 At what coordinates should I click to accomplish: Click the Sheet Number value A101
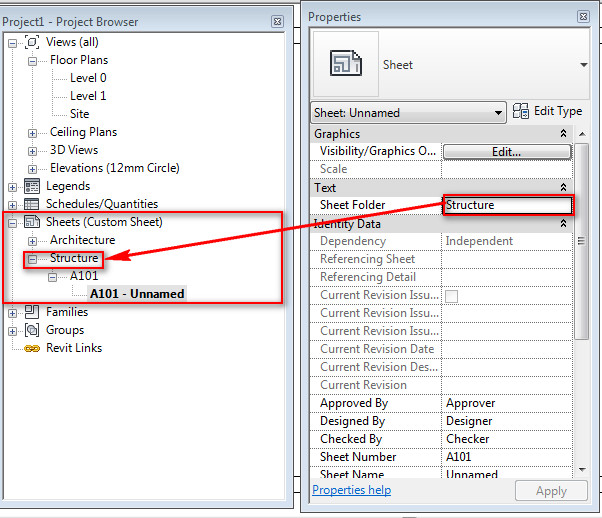click(458, 457)
